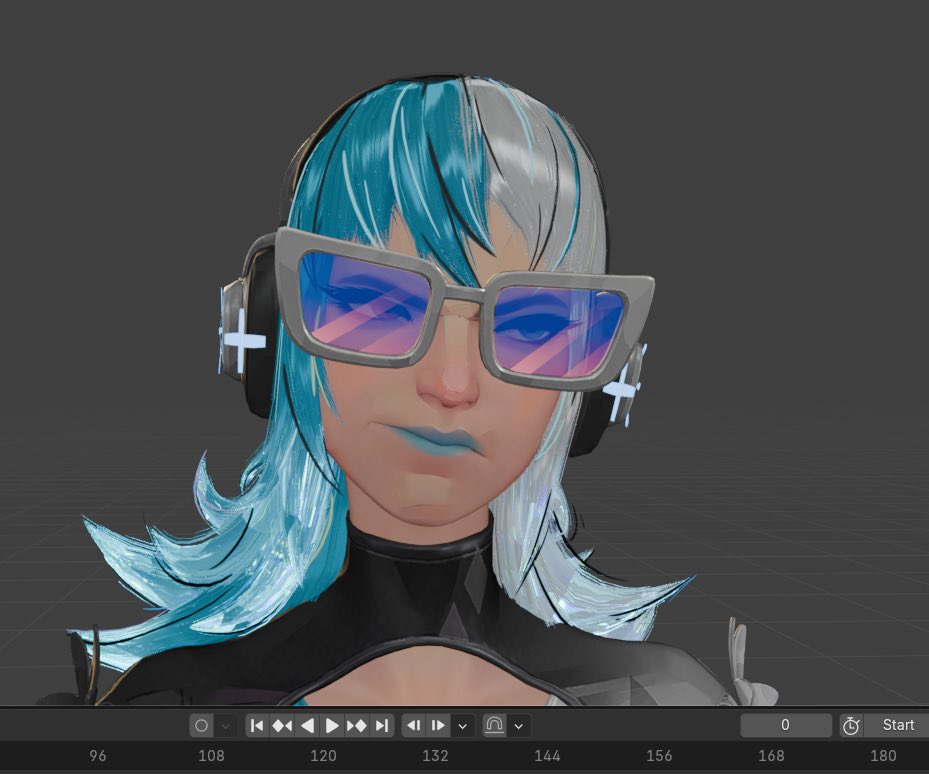This screenshot has height=774, width=929.
Task: Step back one frame
Action: 414,725
